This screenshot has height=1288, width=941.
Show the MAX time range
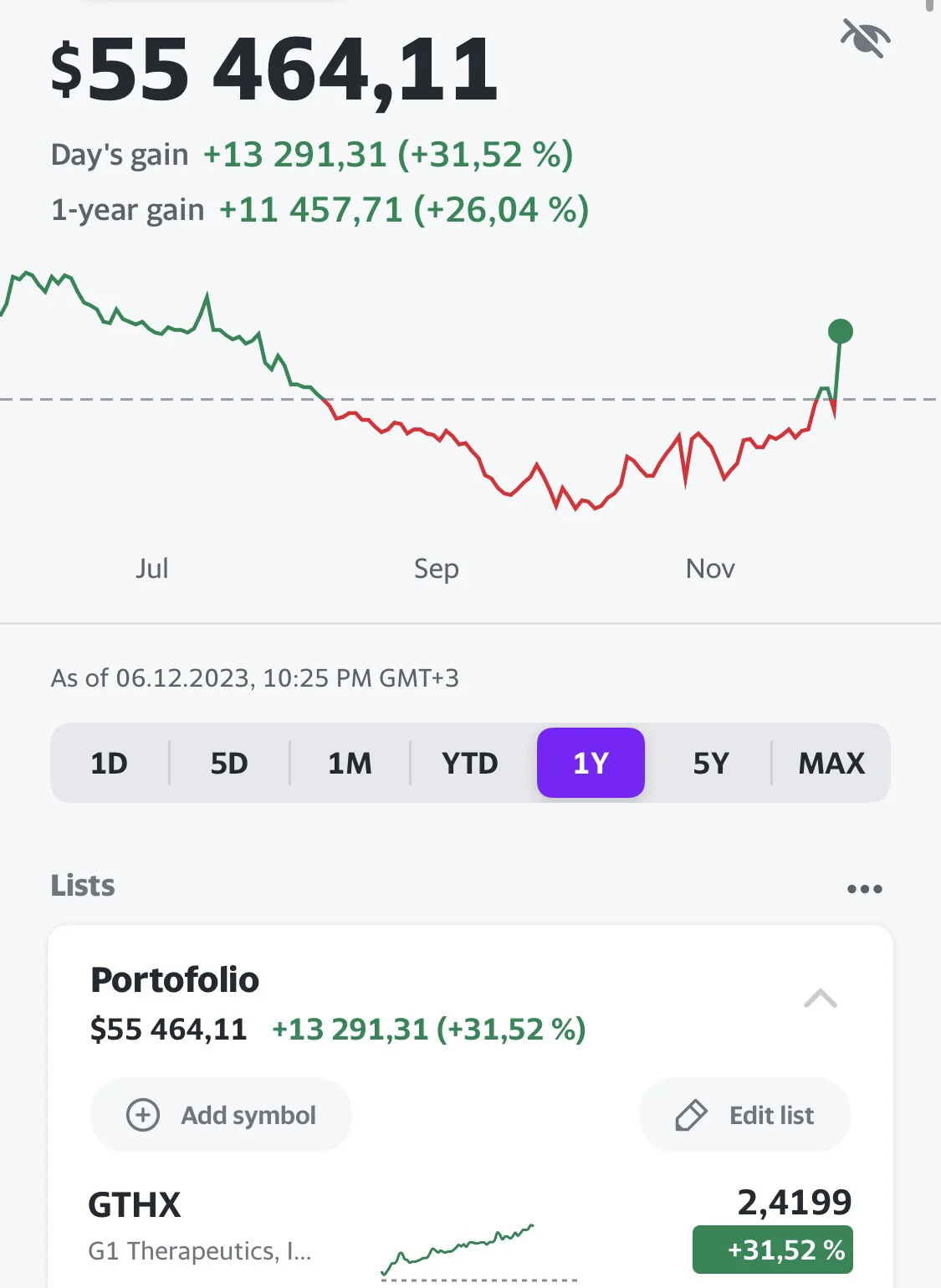(831, 763)
